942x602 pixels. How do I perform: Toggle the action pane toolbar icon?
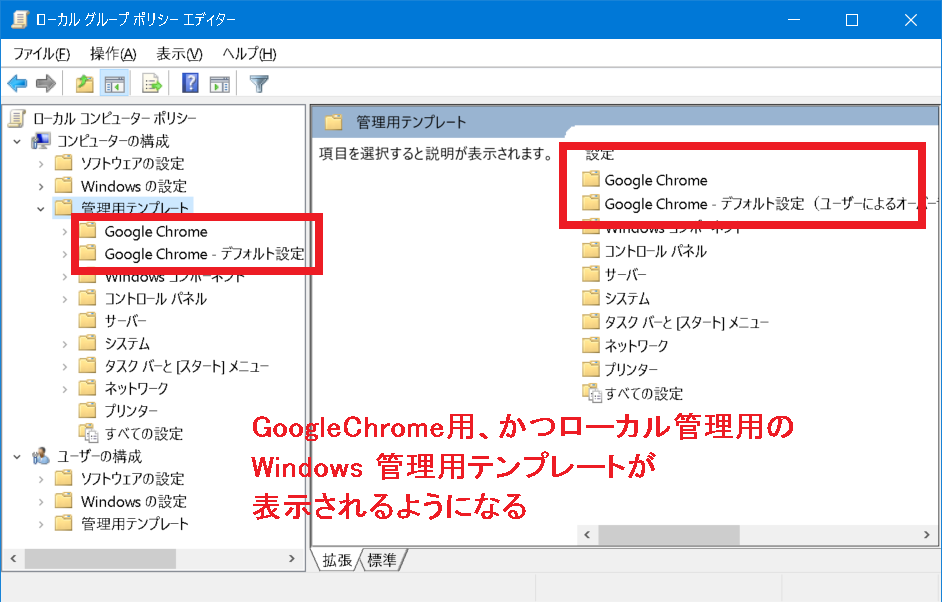pos(219,84)
